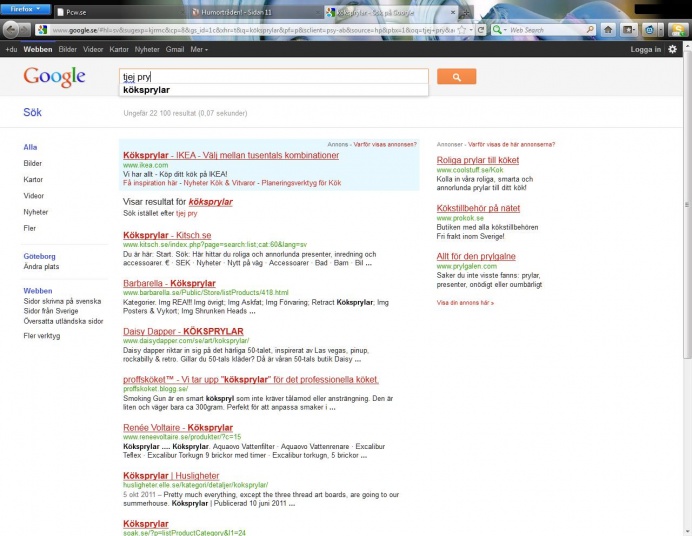
Task: Open the bookmarks toolbar button
Action: pos(628,30)
